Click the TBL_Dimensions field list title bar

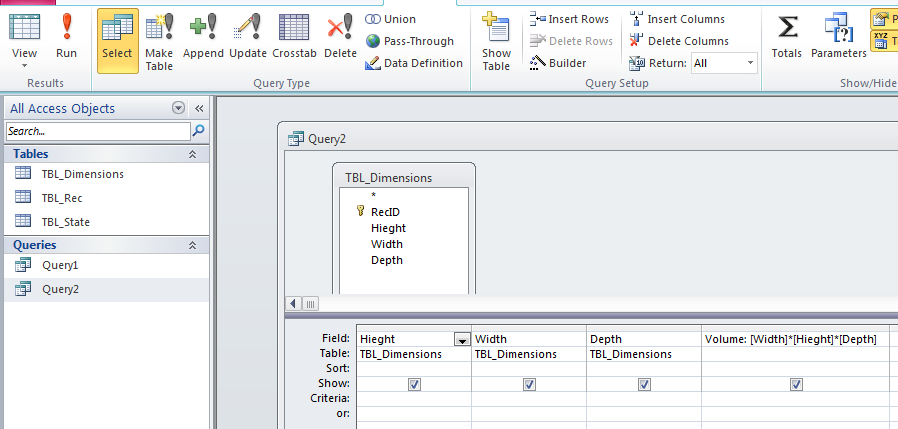click(404, 178)
